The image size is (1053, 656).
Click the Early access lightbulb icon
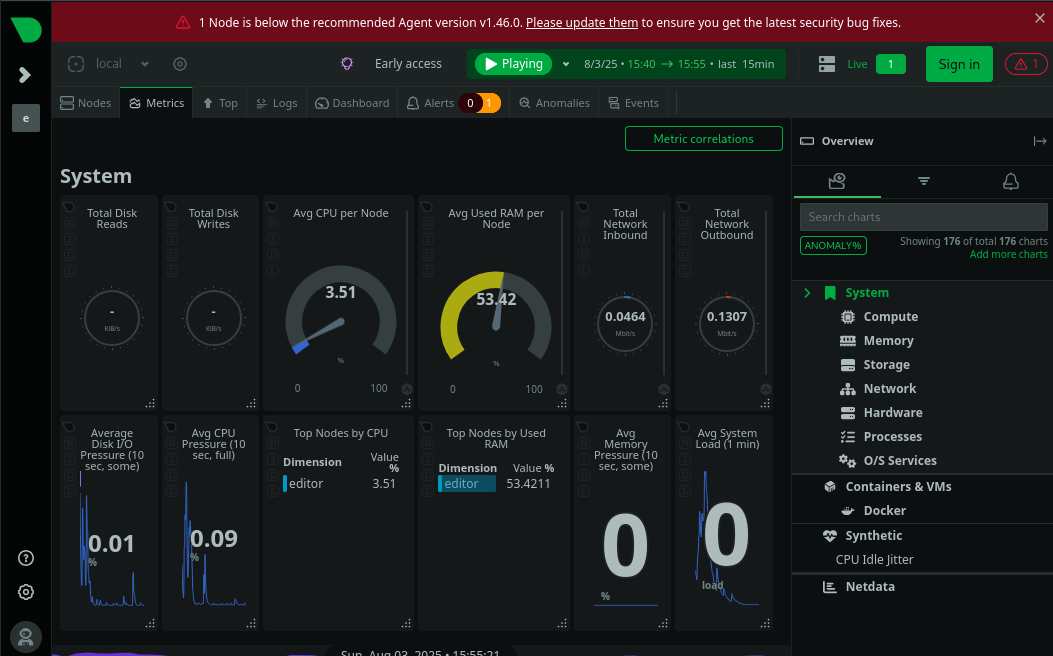coord(347,64)
